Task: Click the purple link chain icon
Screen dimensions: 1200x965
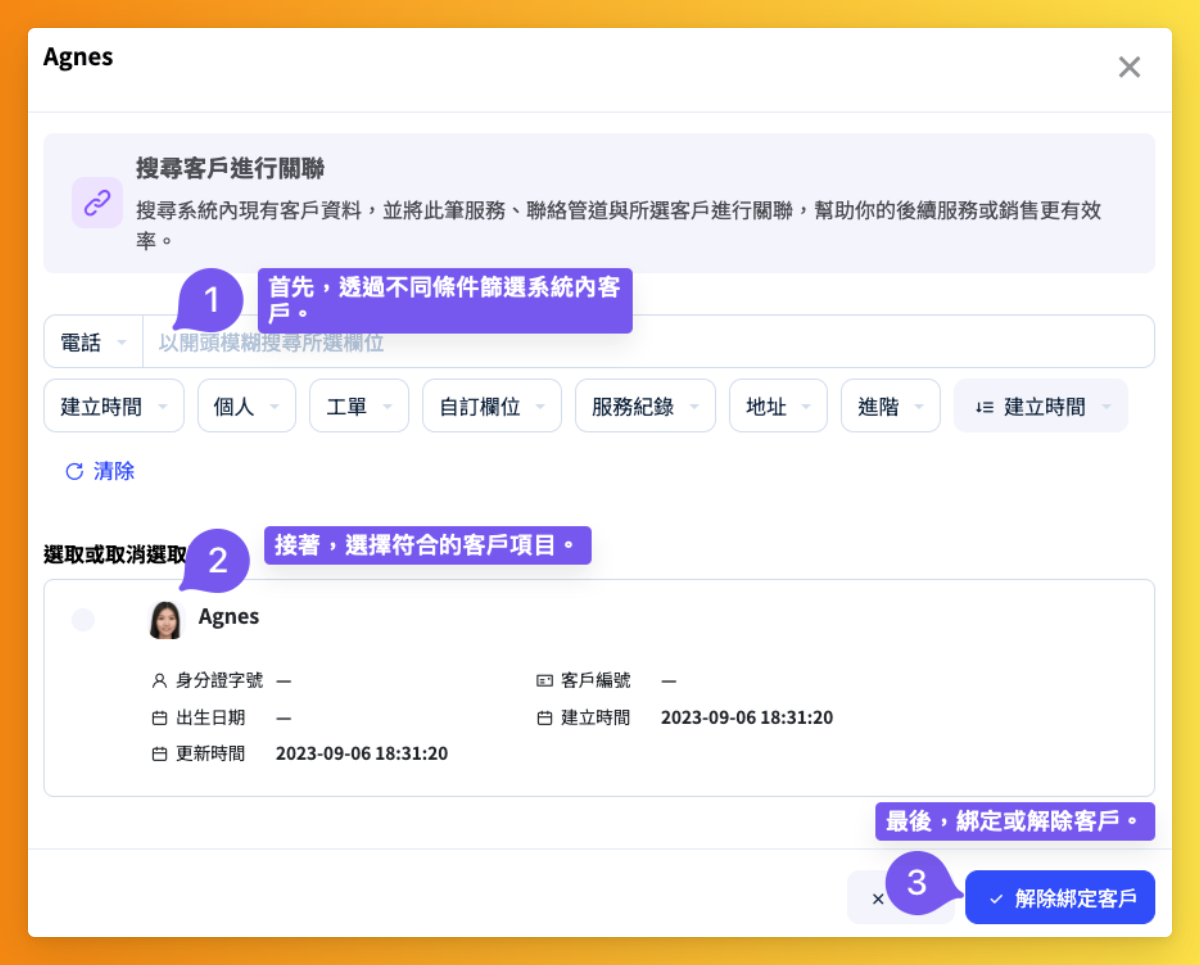Action: pyautogui.click(x=97, y=203)
